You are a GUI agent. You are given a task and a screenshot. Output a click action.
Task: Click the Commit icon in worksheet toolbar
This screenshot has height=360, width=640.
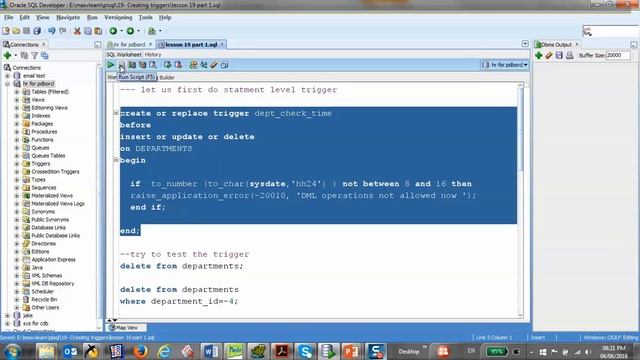[x=167, y=65]
